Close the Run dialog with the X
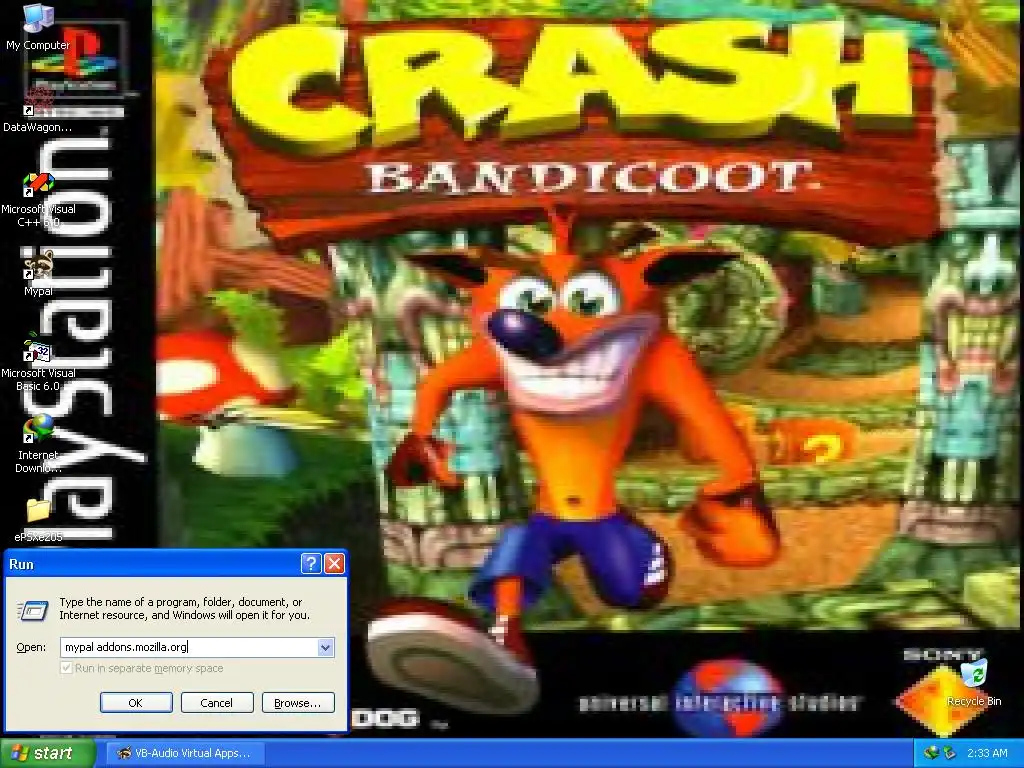Image resolution: width=1024 pixels, height=768 pixels. coord(334,564)
